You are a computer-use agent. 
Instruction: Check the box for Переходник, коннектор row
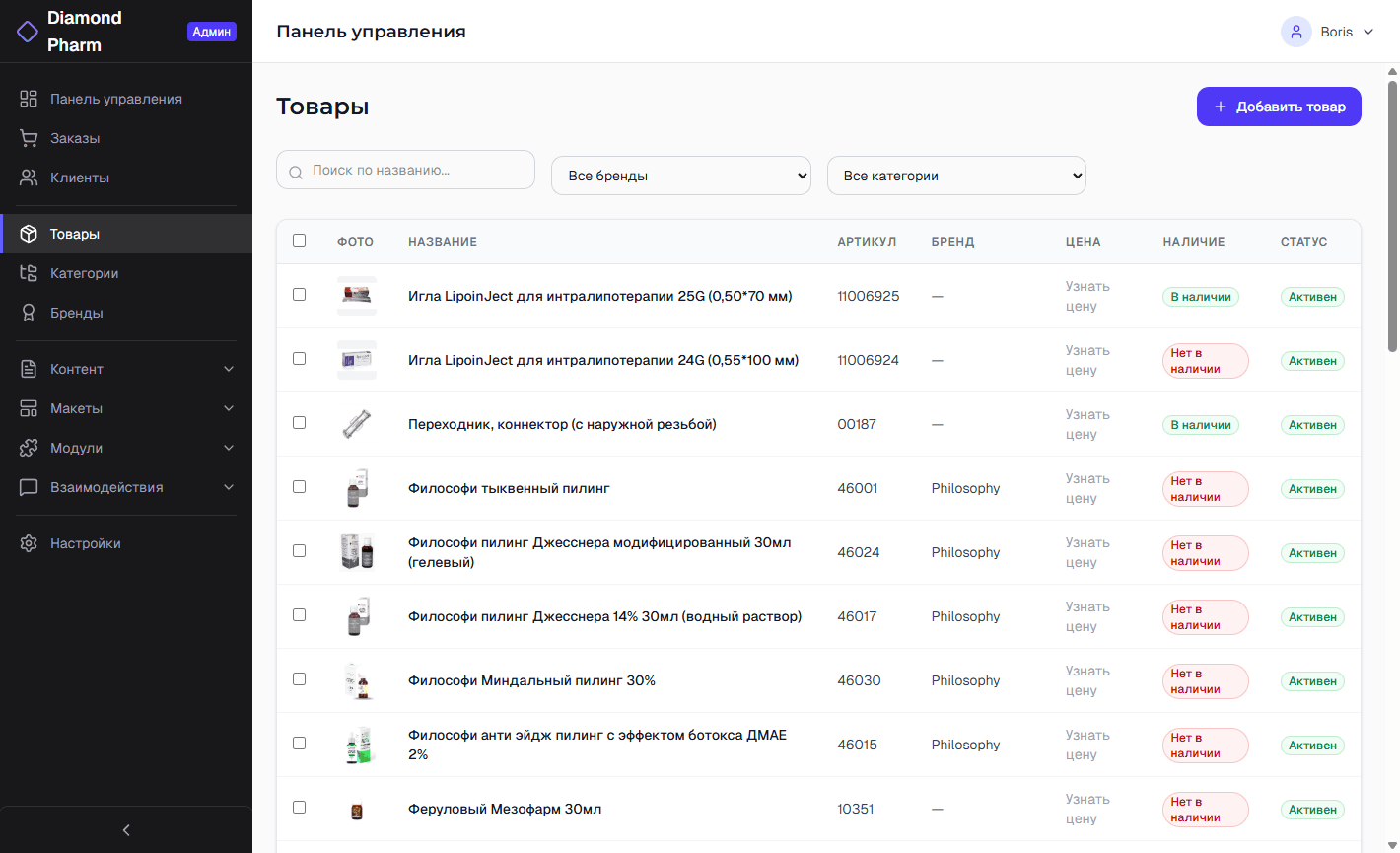click(300, 423)
